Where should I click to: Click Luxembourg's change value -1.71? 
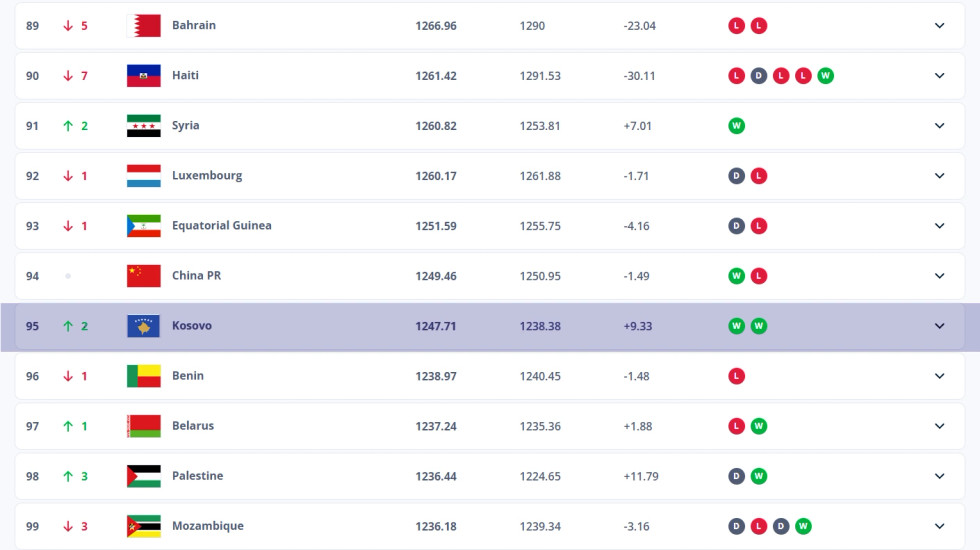point(636,176)
